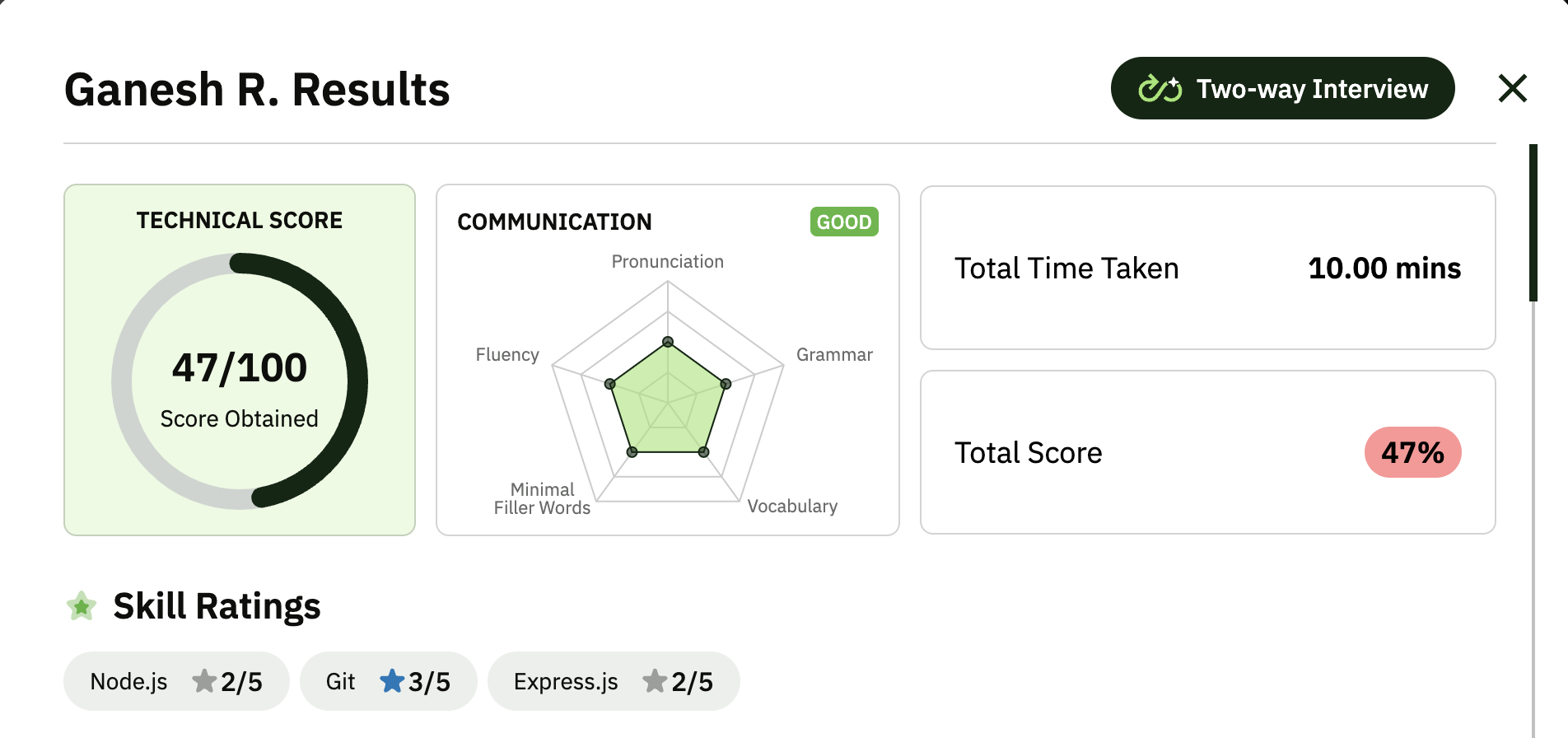Click the Minimal Filler Words radar point

(x=632, y=452)
